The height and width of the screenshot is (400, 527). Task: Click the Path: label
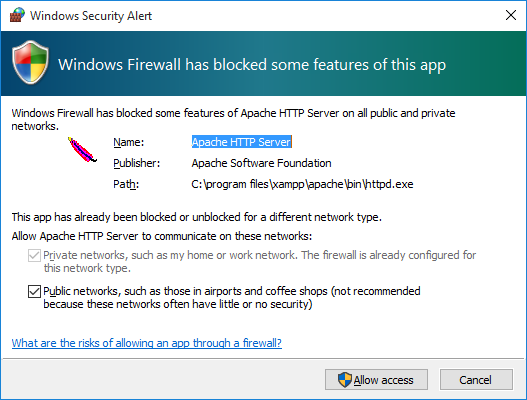(x=126, y=185)
